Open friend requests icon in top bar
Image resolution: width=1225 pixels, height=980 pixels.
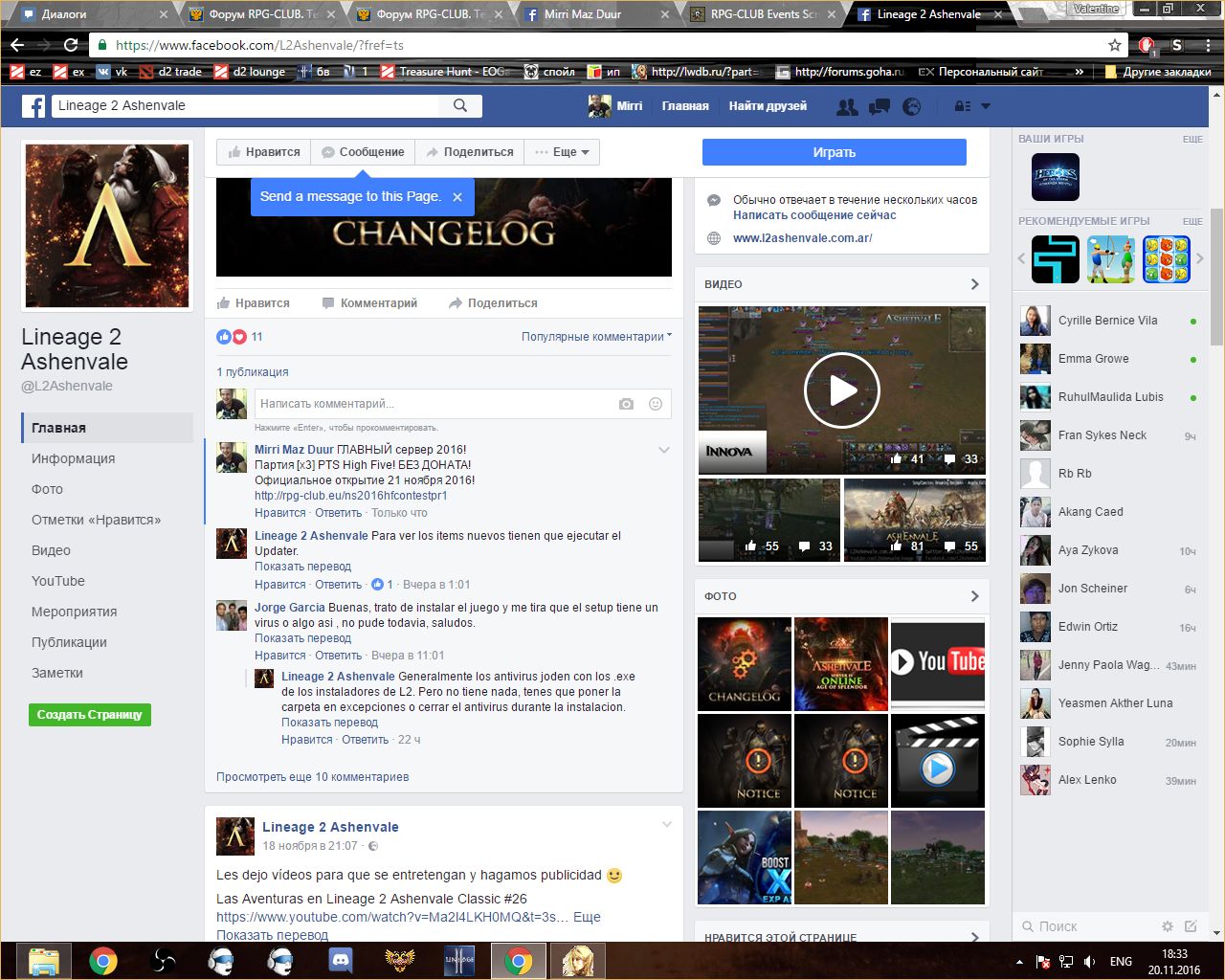pos(847,107)
